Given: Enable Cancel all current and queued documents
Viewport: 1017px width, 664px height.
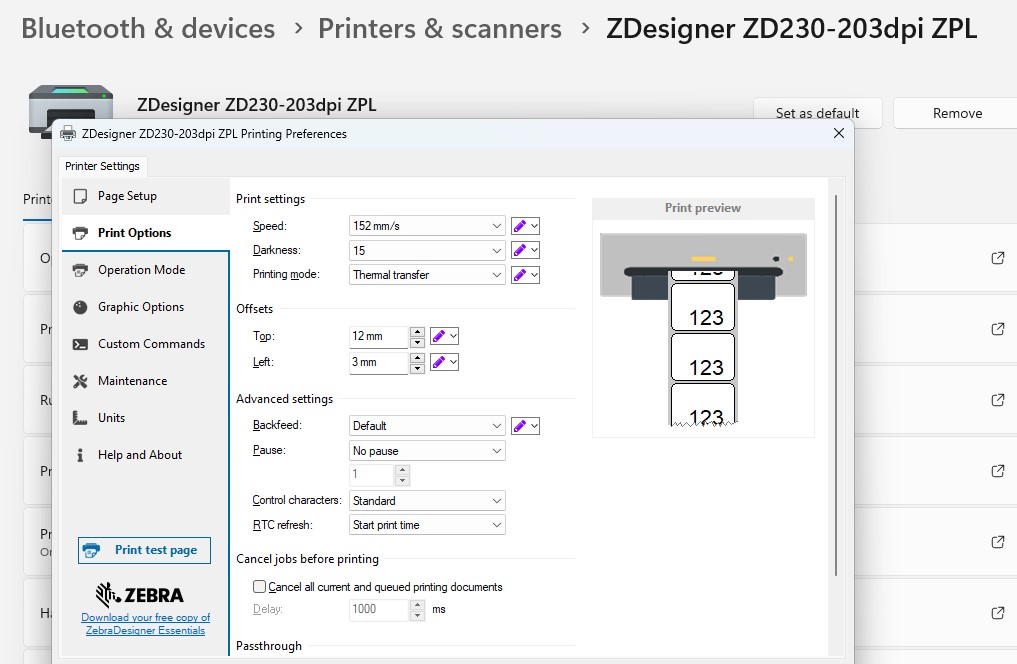Looking at the screenshot, I should (x=260, y=587).
